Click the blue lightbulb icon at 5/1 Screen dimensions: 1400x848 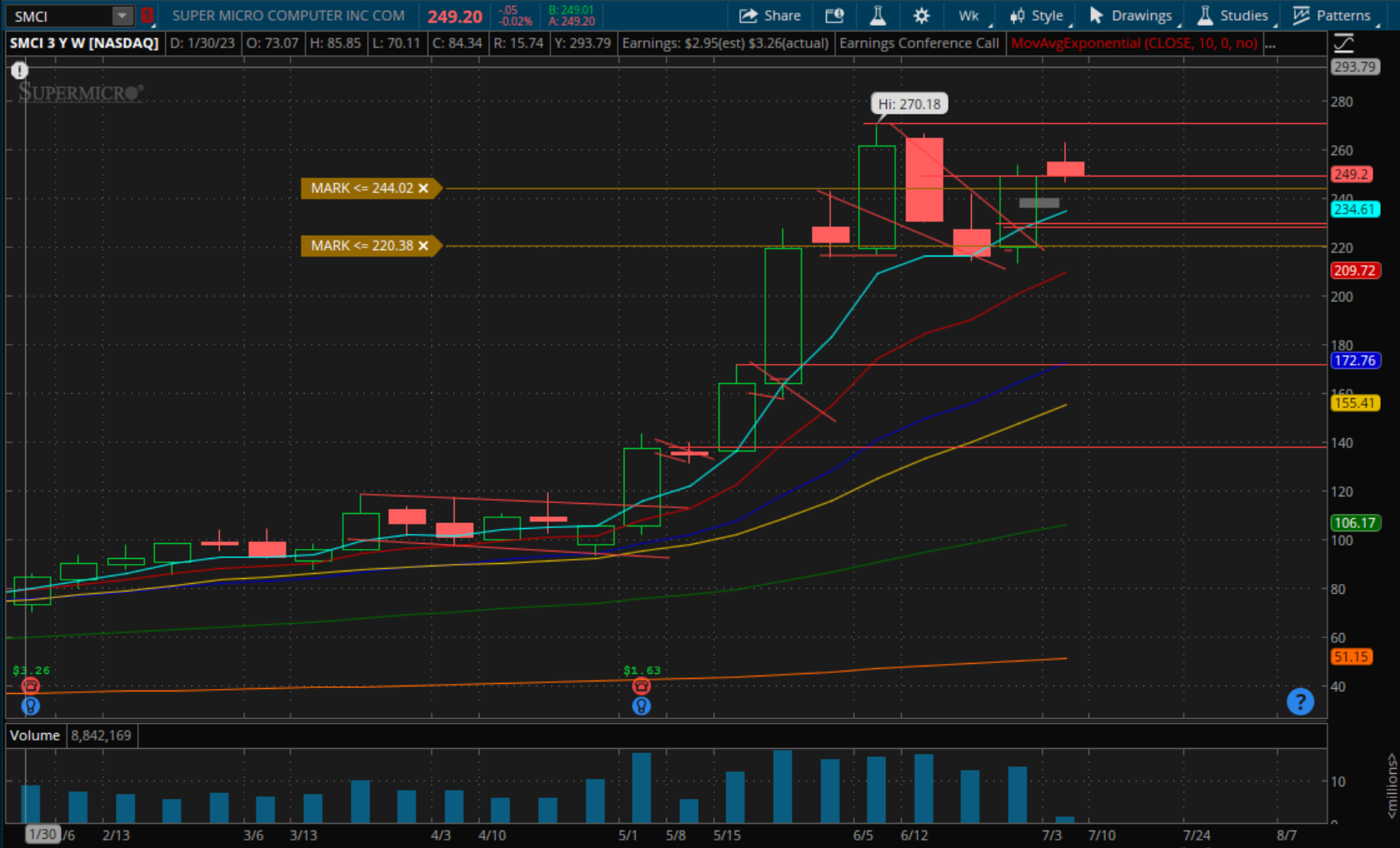tap(640, 706)
